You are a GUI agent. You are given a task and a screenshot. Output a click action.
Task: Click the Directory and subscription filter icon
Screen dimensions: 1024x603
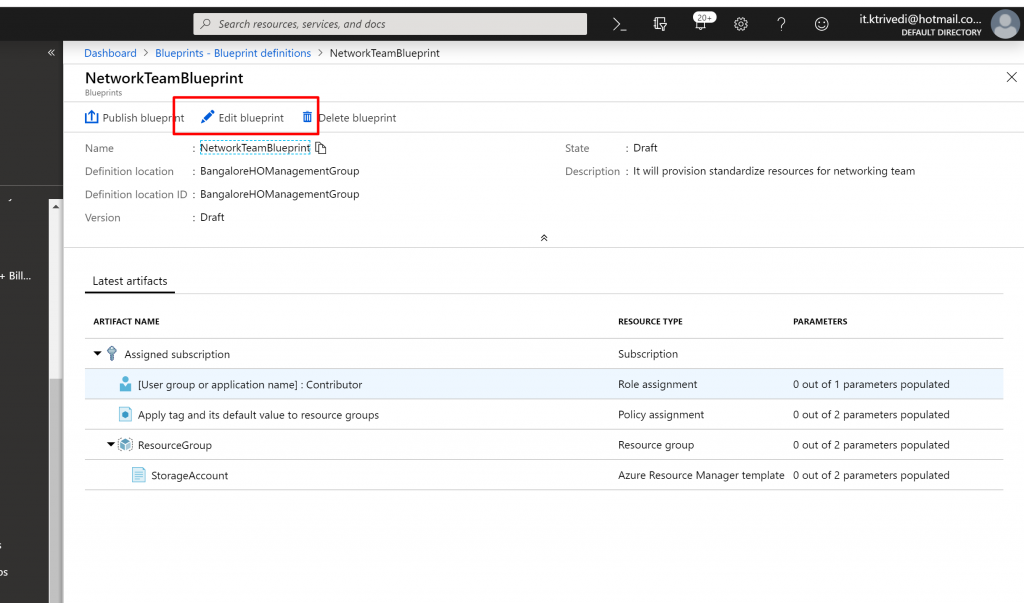pyautogui.click(x=660, y=24)
